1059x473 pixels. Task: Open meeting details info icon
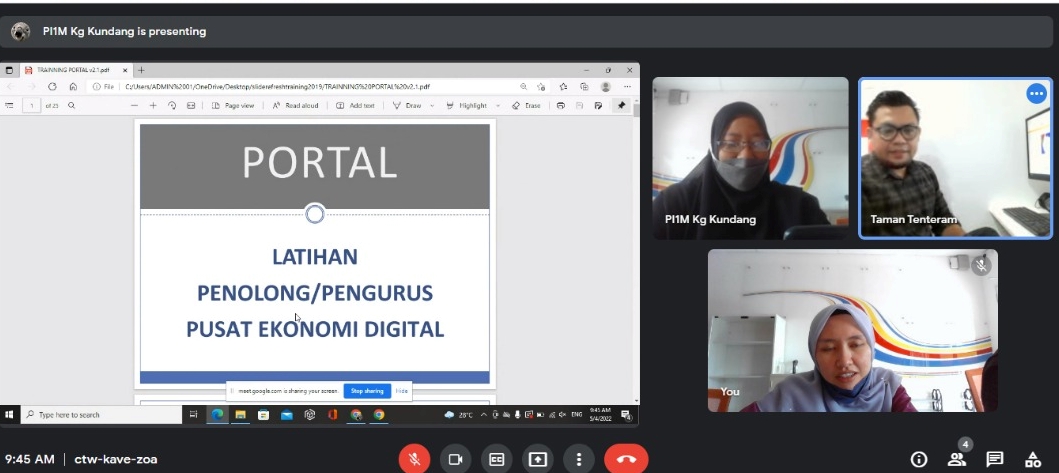pos(918,459)
